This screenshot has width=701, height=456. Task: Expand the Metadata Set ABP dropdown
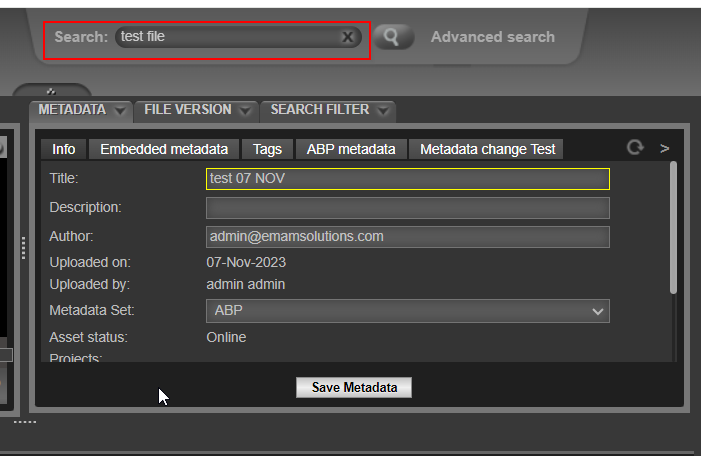[x=598, y=311]
